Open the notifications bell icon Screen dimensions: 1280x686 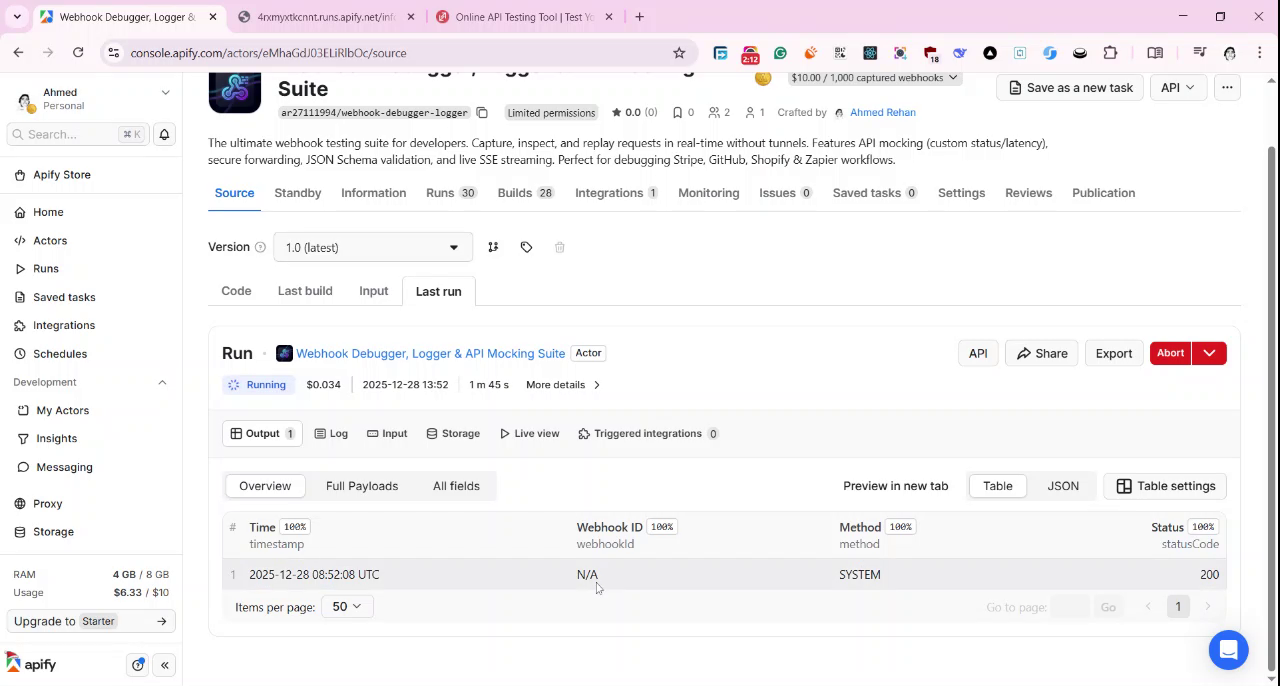[164, 134]
